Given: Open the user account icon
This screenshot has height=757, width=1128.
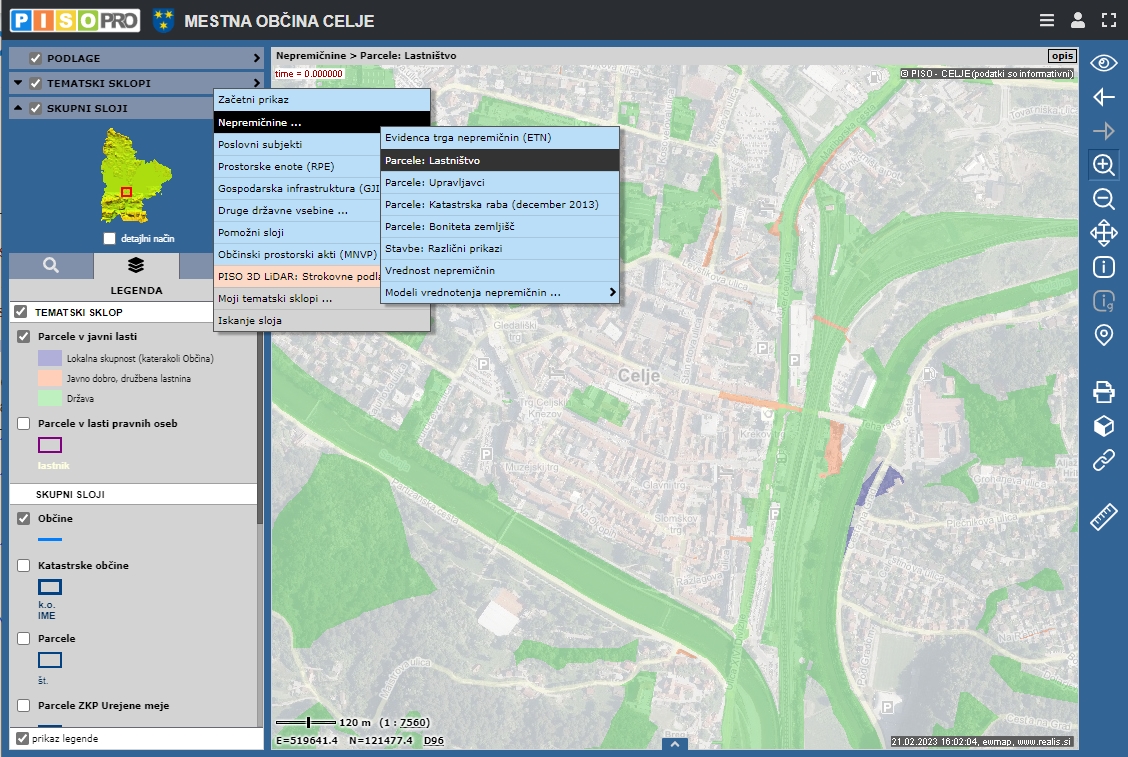Looking at the screenshot, I should point(1077,20).
